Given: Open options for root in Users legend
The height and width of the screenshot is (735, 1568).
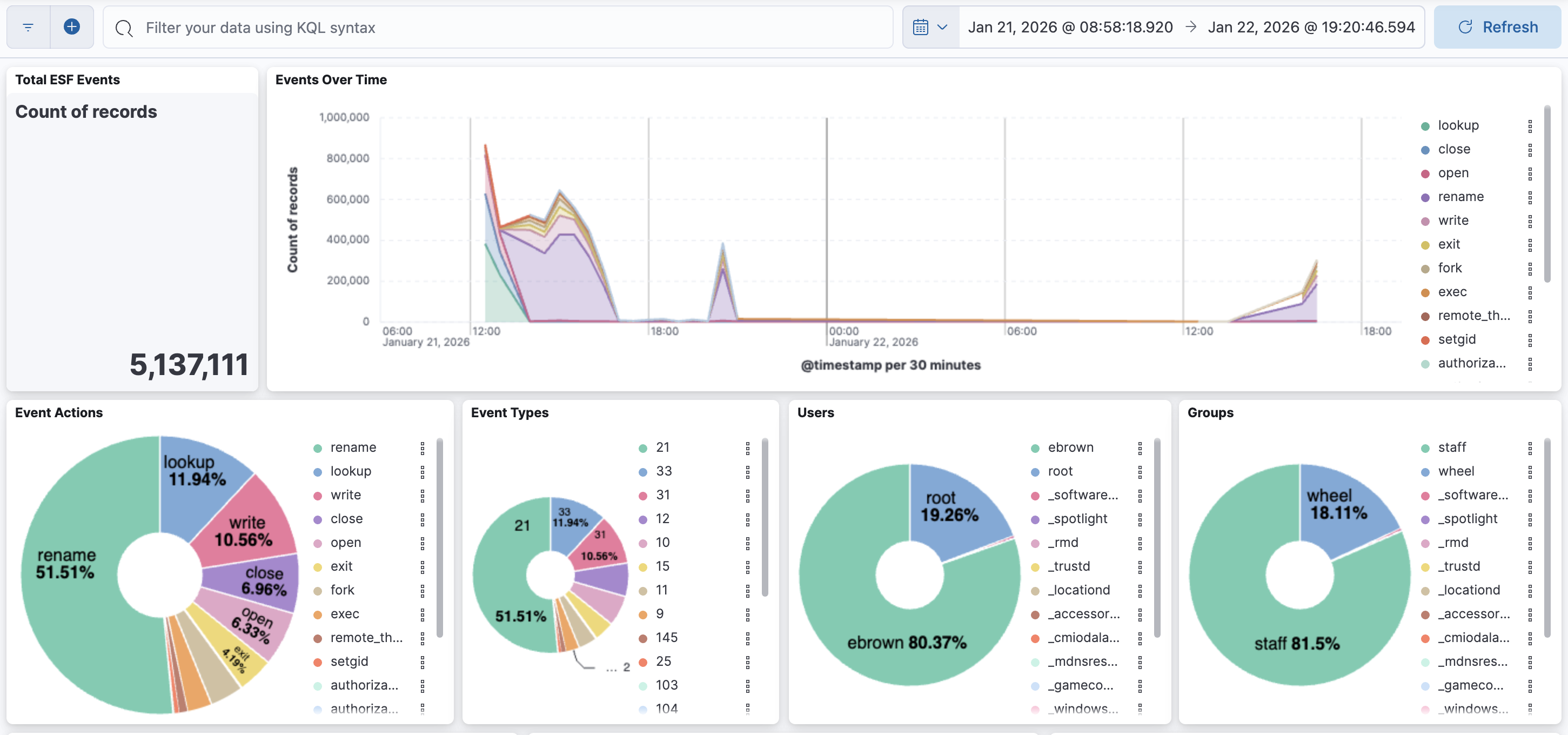Looking at the screenshot, I should point(1140,472).
